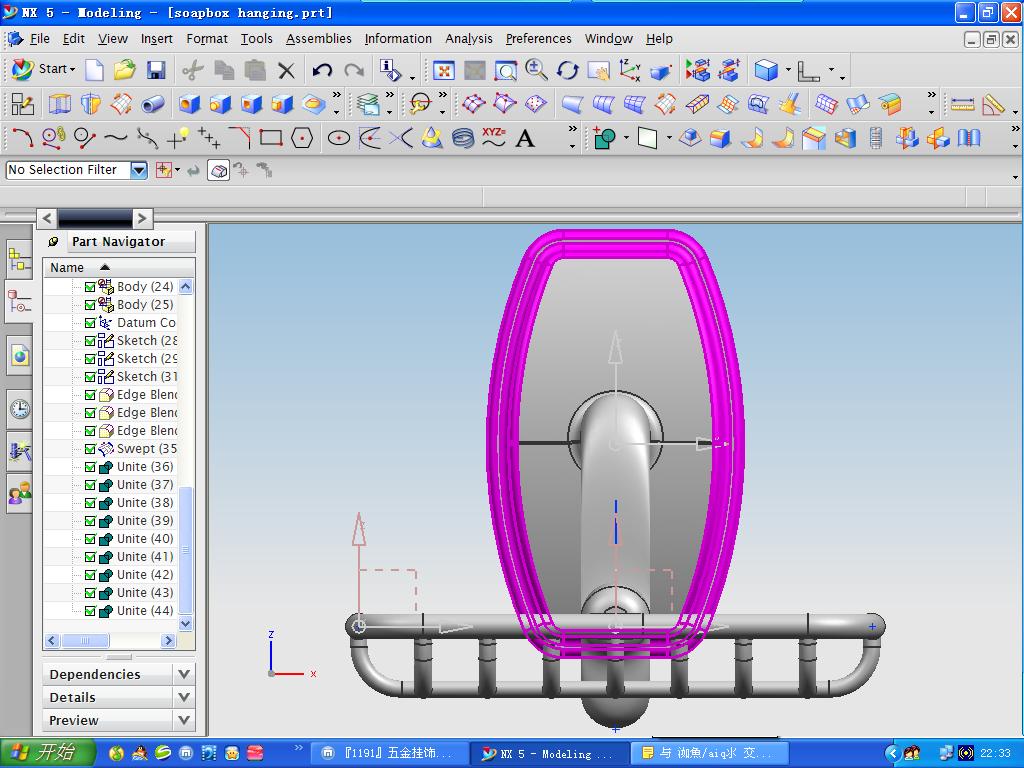Click the Cut scissors icon
The width and height of the screenshot is (1024, 768).
(x=192, y=70)
